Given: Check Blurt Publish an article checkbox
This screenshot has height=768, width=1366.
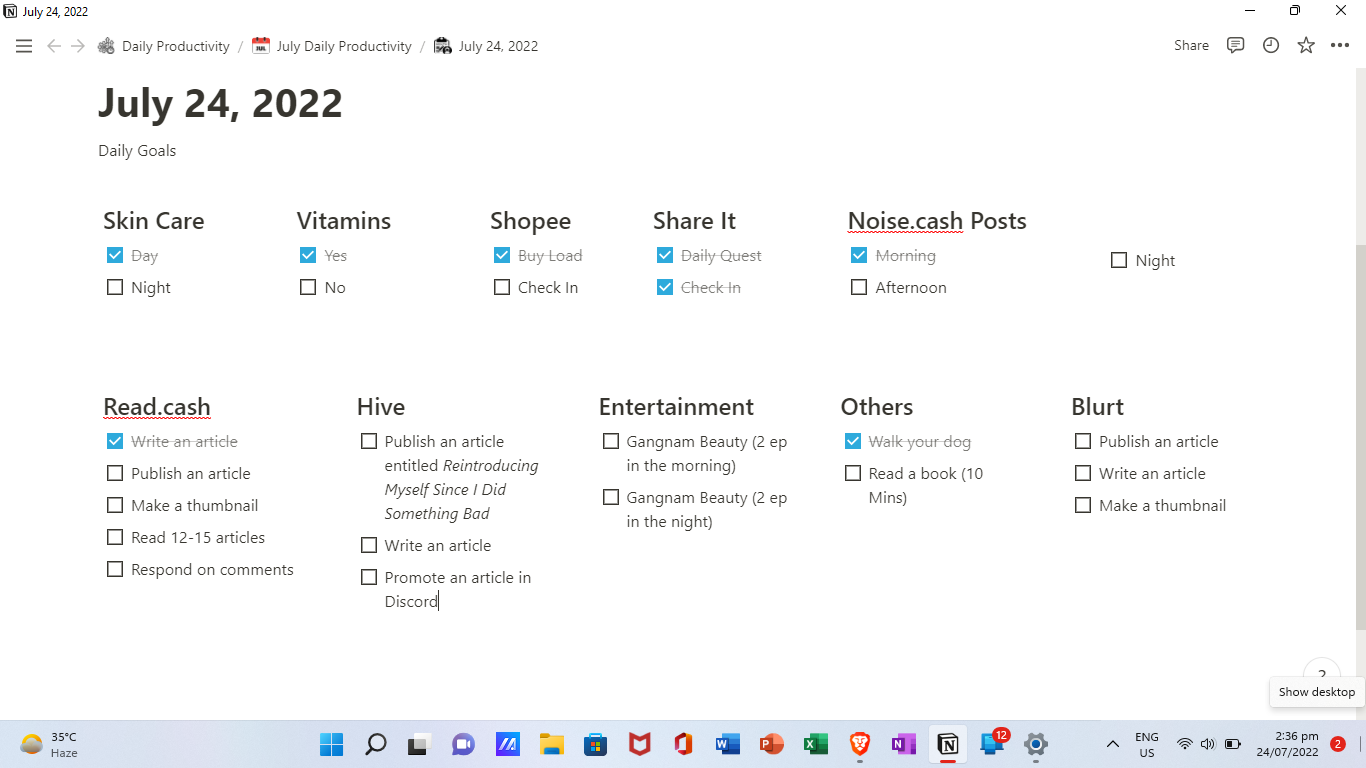Looking at the screenshot, I should 1083,441.
